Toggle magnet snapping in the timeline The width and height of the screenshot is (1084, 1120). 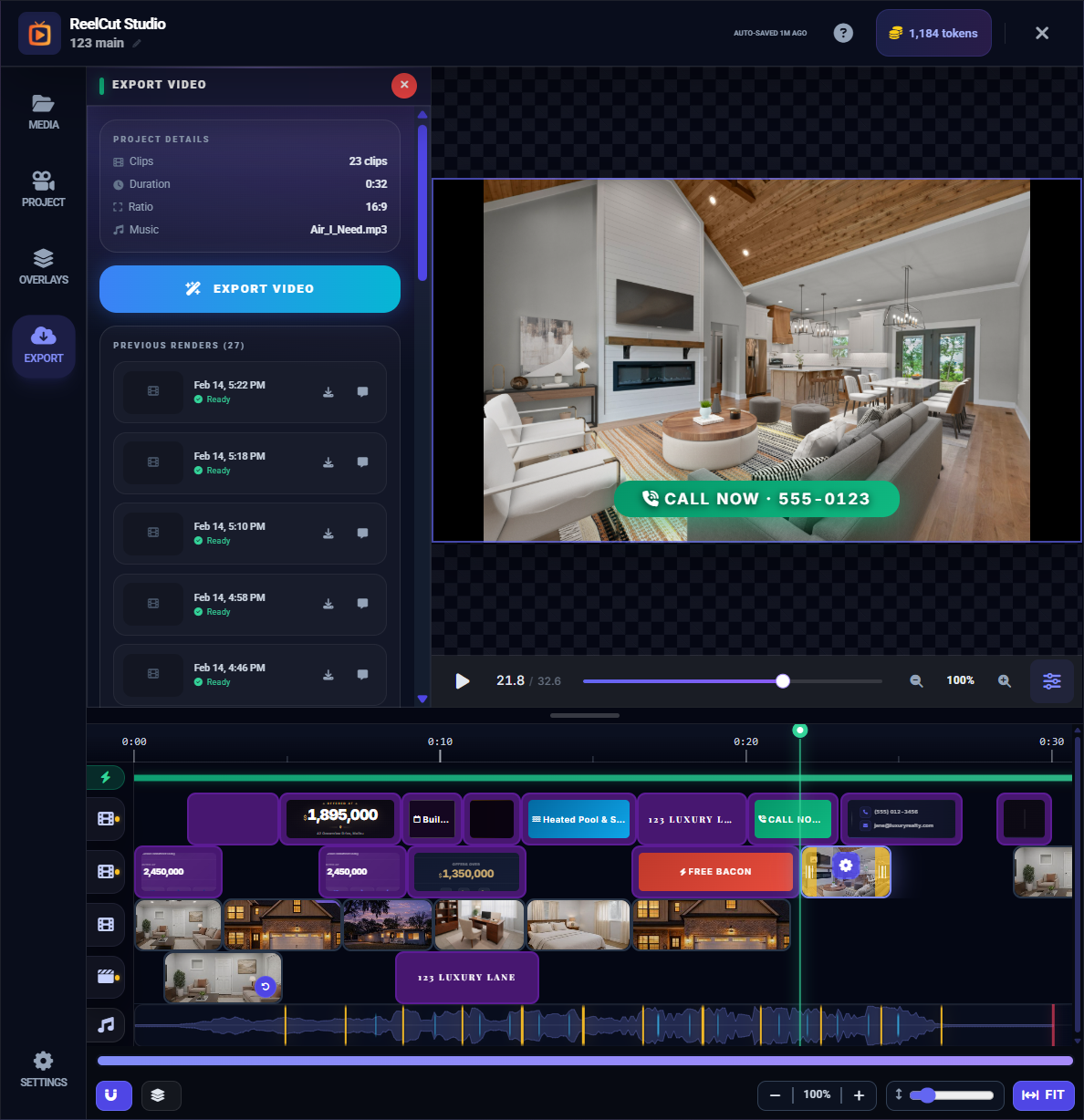113,1095
